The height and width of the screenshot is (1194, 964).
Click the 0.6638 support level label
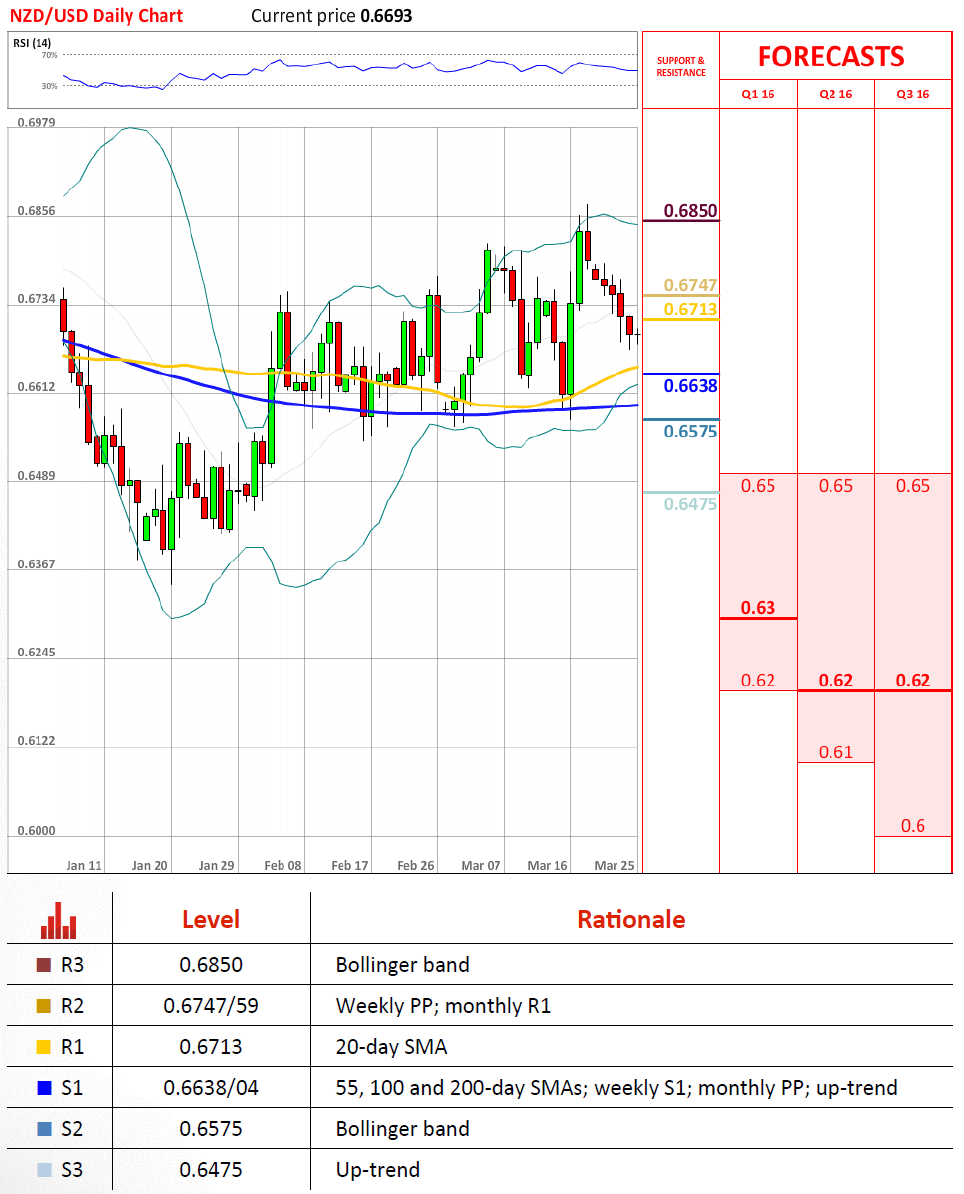coord(690,385)
